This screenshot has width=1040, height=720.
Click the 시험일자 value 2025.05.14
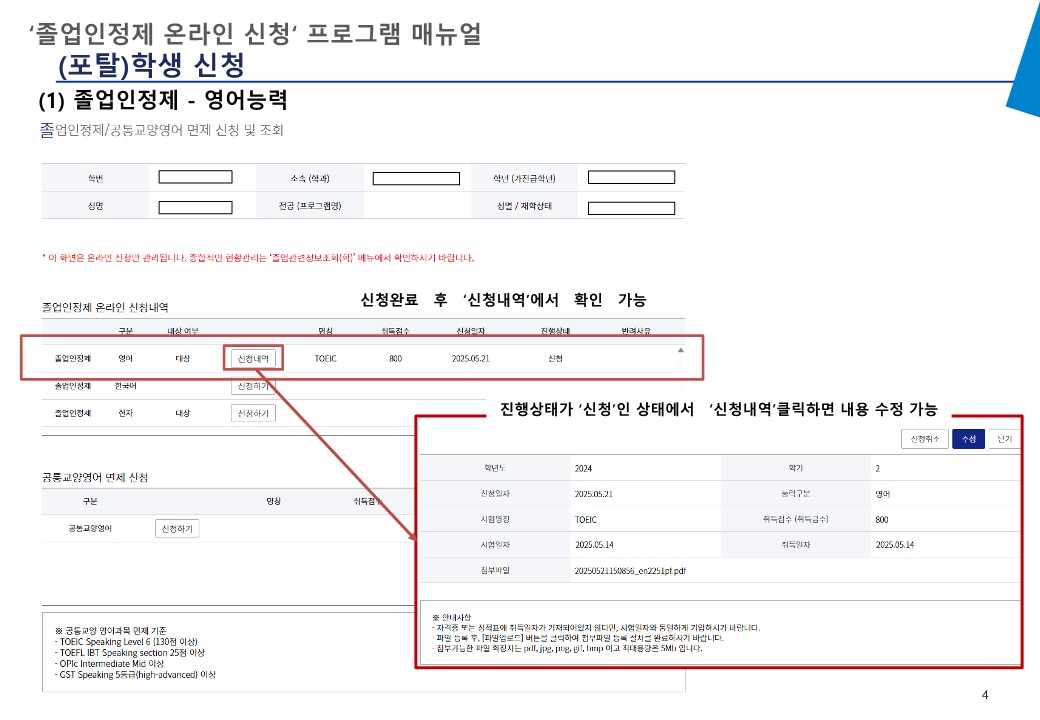594,545
